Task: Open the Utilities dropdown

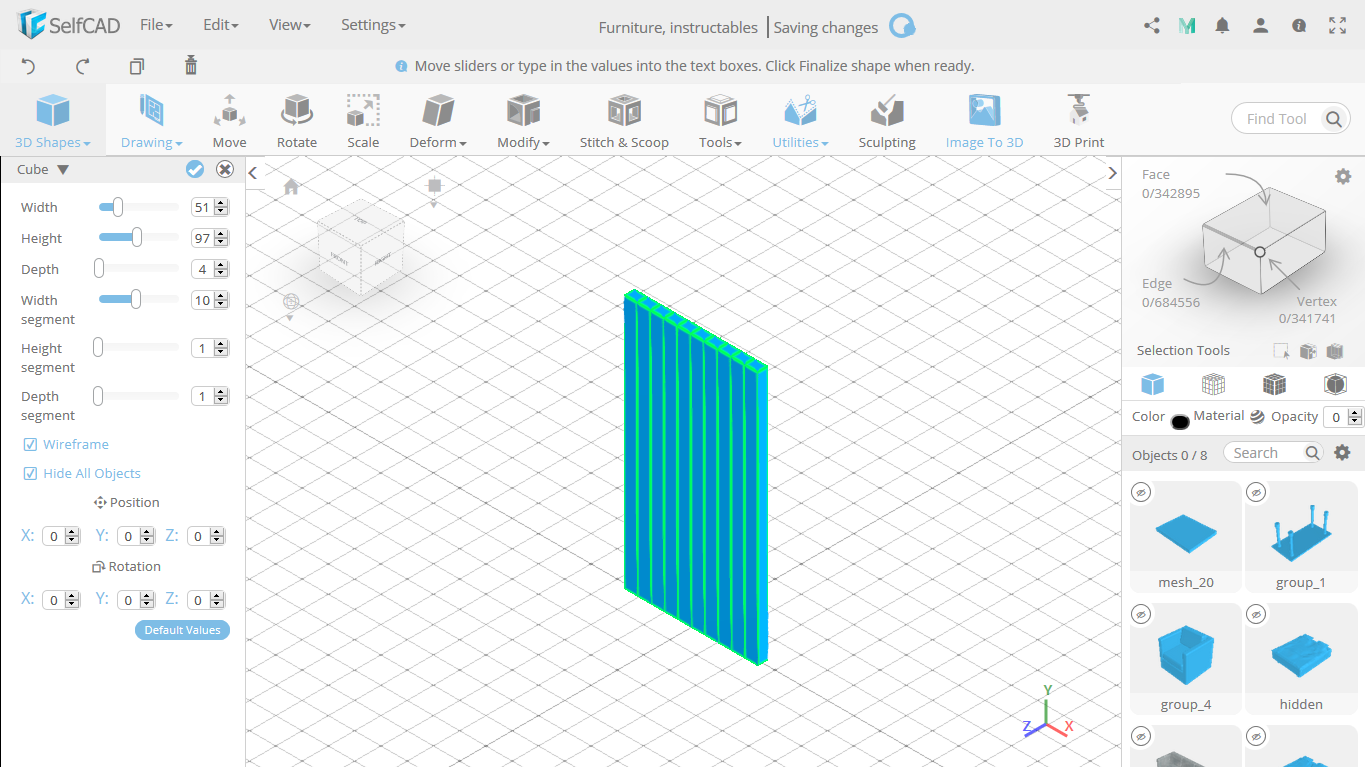Action: [x=800, y=121]
